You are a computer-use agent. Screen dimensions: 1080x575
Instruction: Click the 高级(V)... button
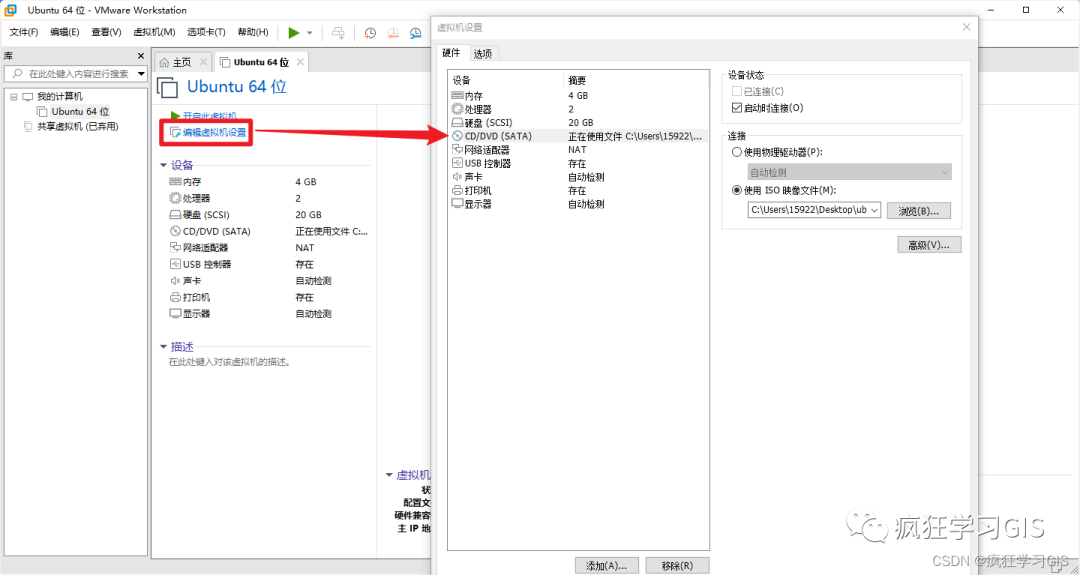pos(929,244)
